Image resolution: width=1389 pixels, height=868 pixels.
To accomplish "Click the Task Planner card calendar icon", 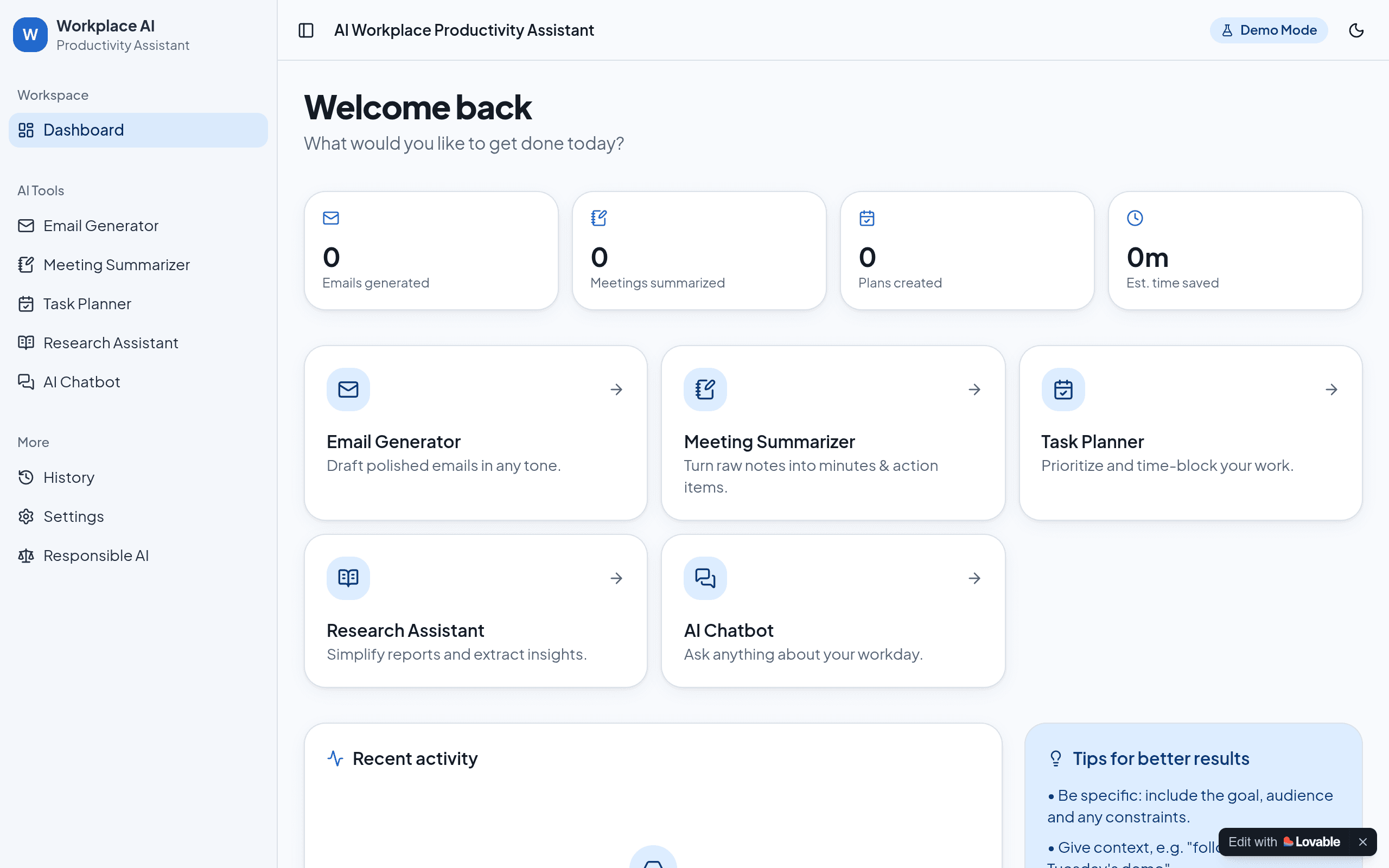I will click(1063, 389).
